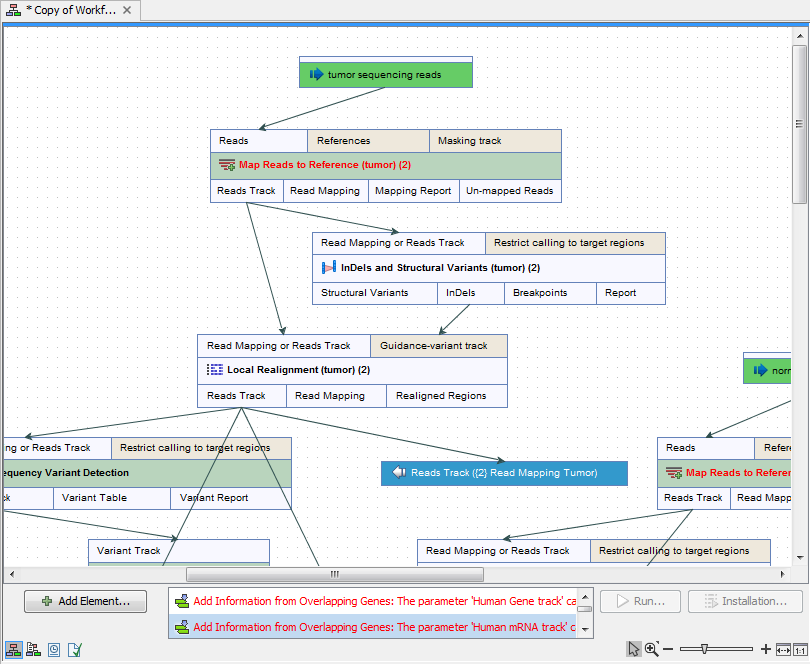The image size is (810, 664).
Task: Activate the zoom magnifier tool
Action: coord(651,649)
